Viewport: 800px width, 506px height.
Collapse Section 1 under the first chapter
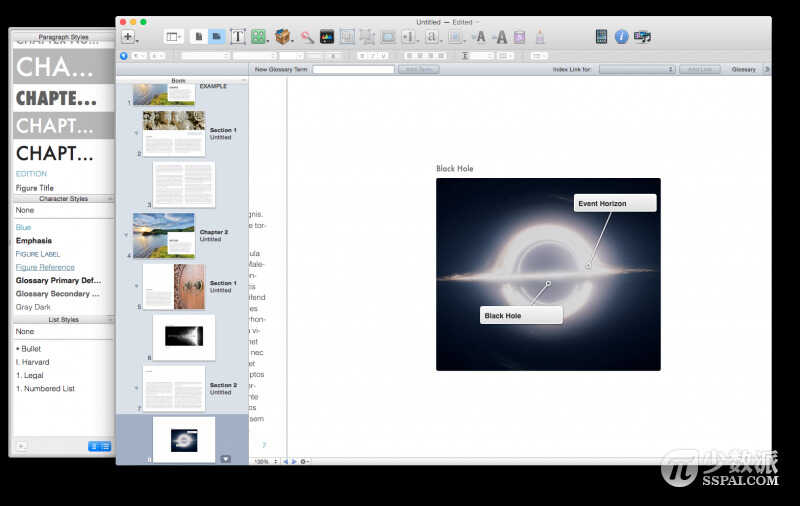pyautogui.click(x=136, y=133)
